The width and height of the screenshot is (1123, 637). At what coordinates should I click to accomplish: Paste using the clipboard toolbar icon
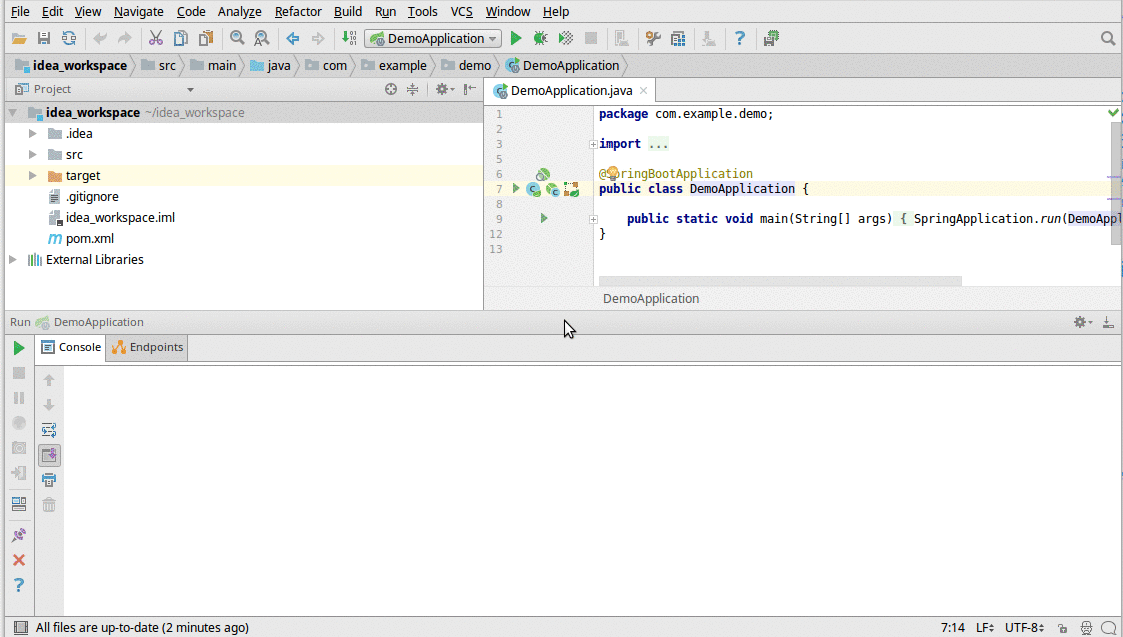pos(206,39)
